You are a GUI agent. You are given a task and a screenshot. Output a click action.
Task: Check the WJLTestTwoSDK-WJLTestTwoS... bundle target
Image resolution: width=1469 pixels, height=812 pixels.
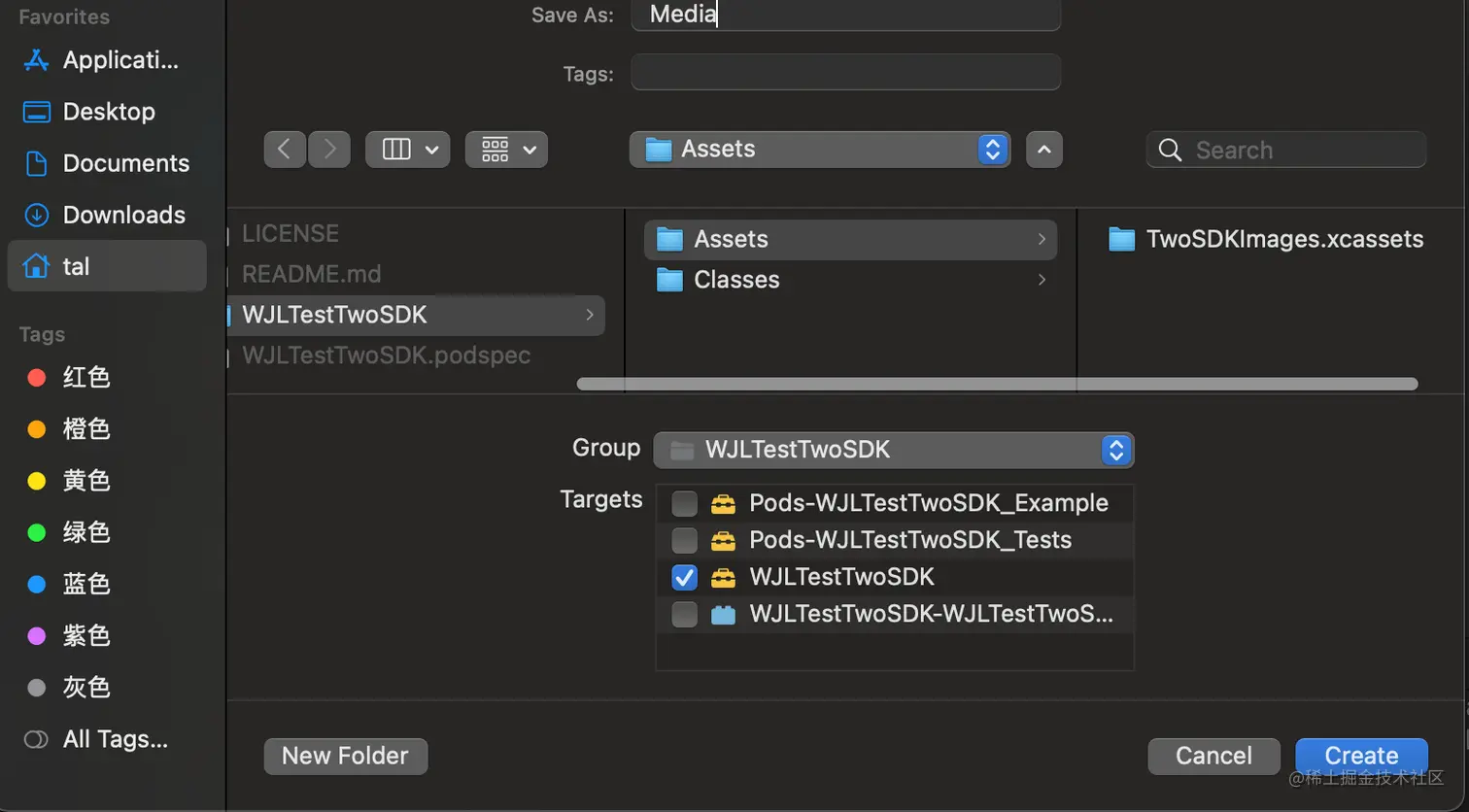click(x=685, y=614)
